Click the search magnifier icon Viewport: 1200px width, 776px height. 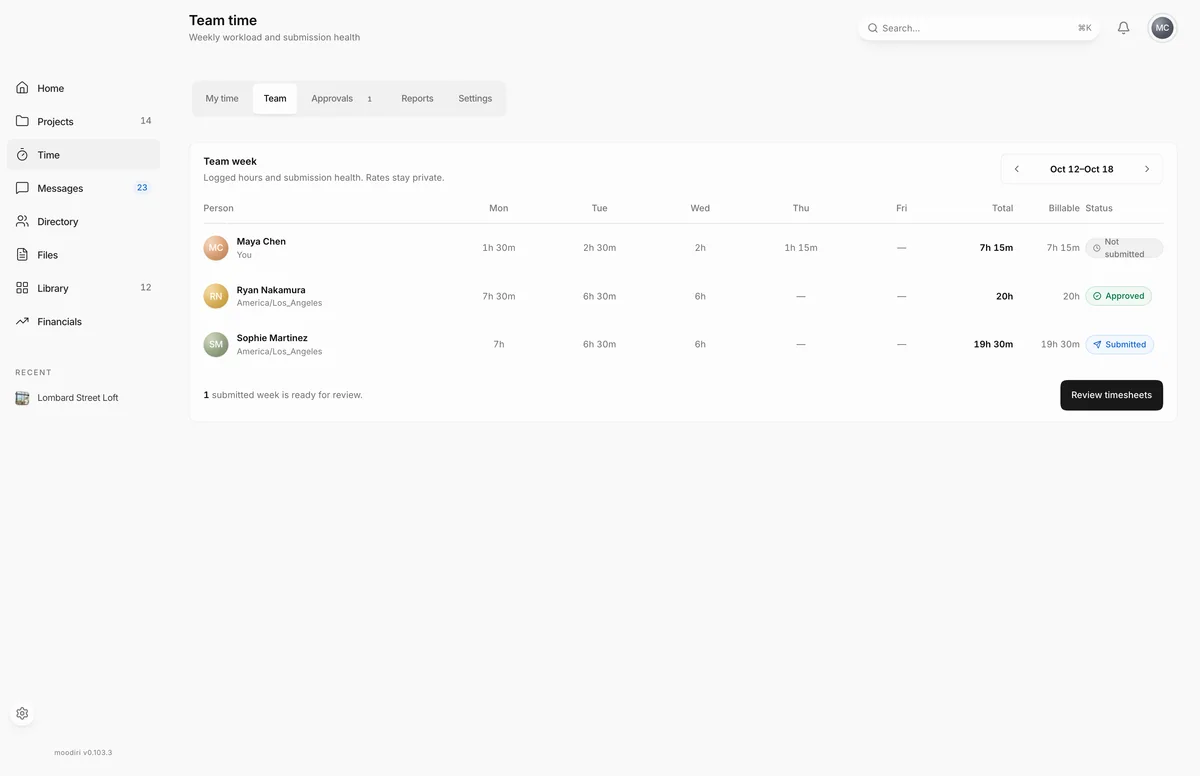873,28
